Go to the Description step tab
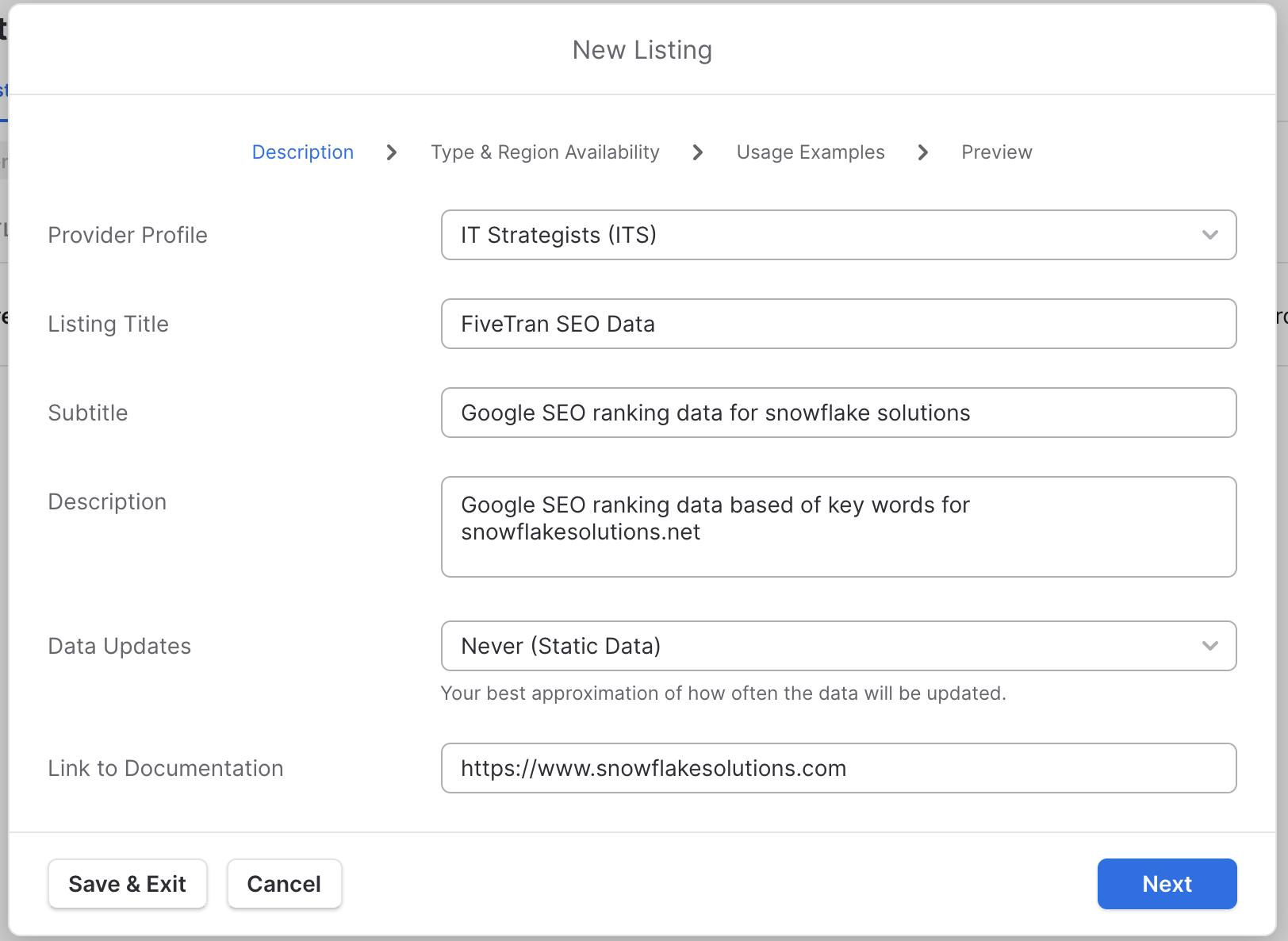 click(303, 152)
